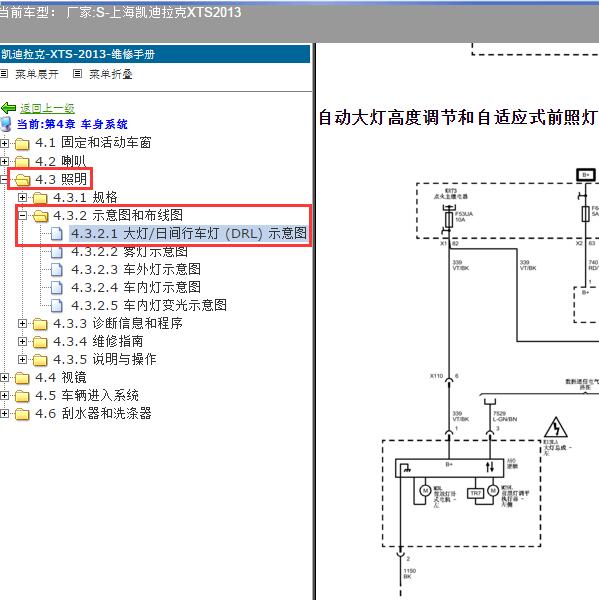
Task: Click folder icon of 4.3.3 诊断信息和程序
Action: pos(40,324)
